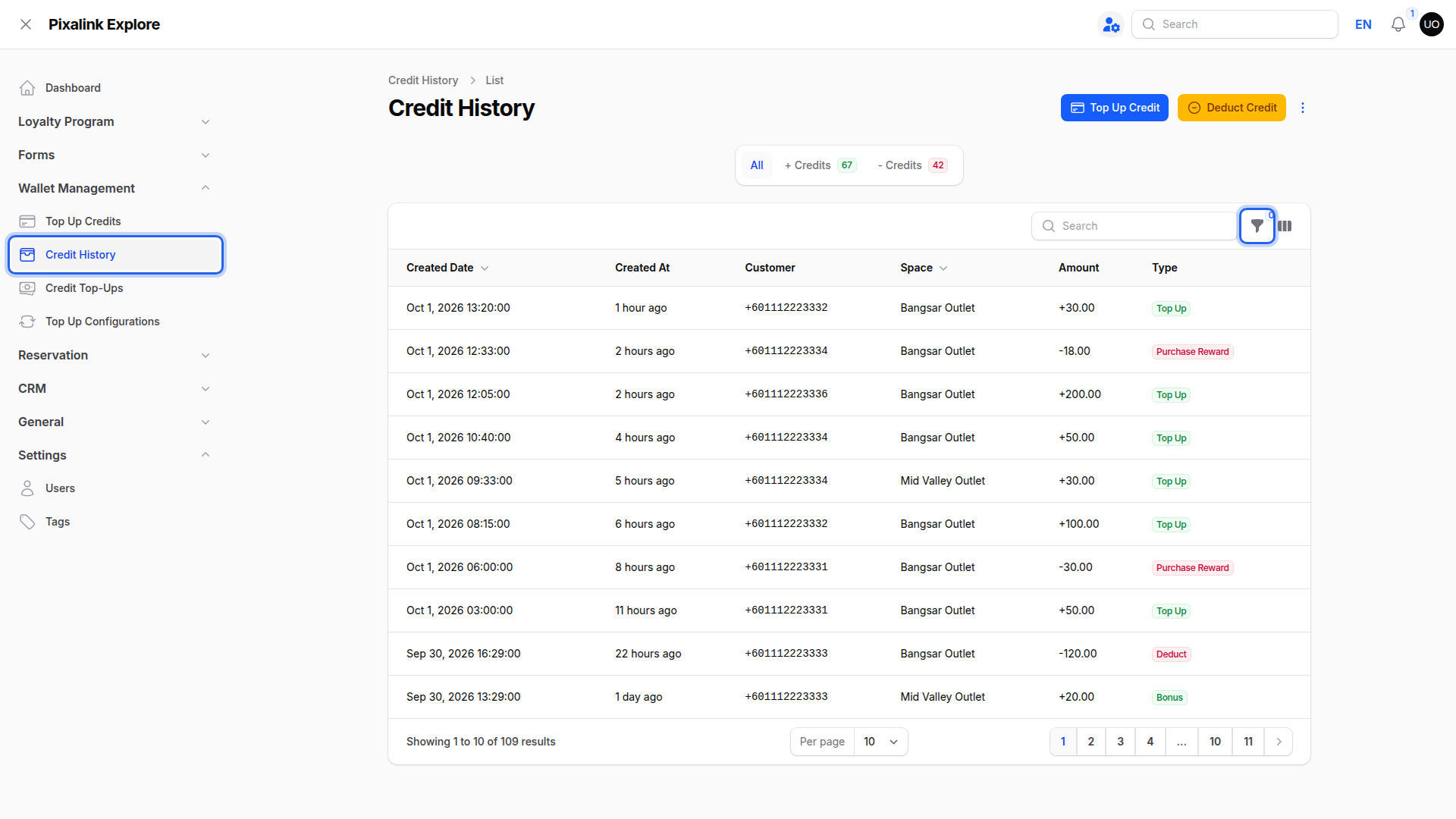Select the All tab
The width and height of the screenshot is (1456, 819).
pyautogui.click(x=757, y=165)
